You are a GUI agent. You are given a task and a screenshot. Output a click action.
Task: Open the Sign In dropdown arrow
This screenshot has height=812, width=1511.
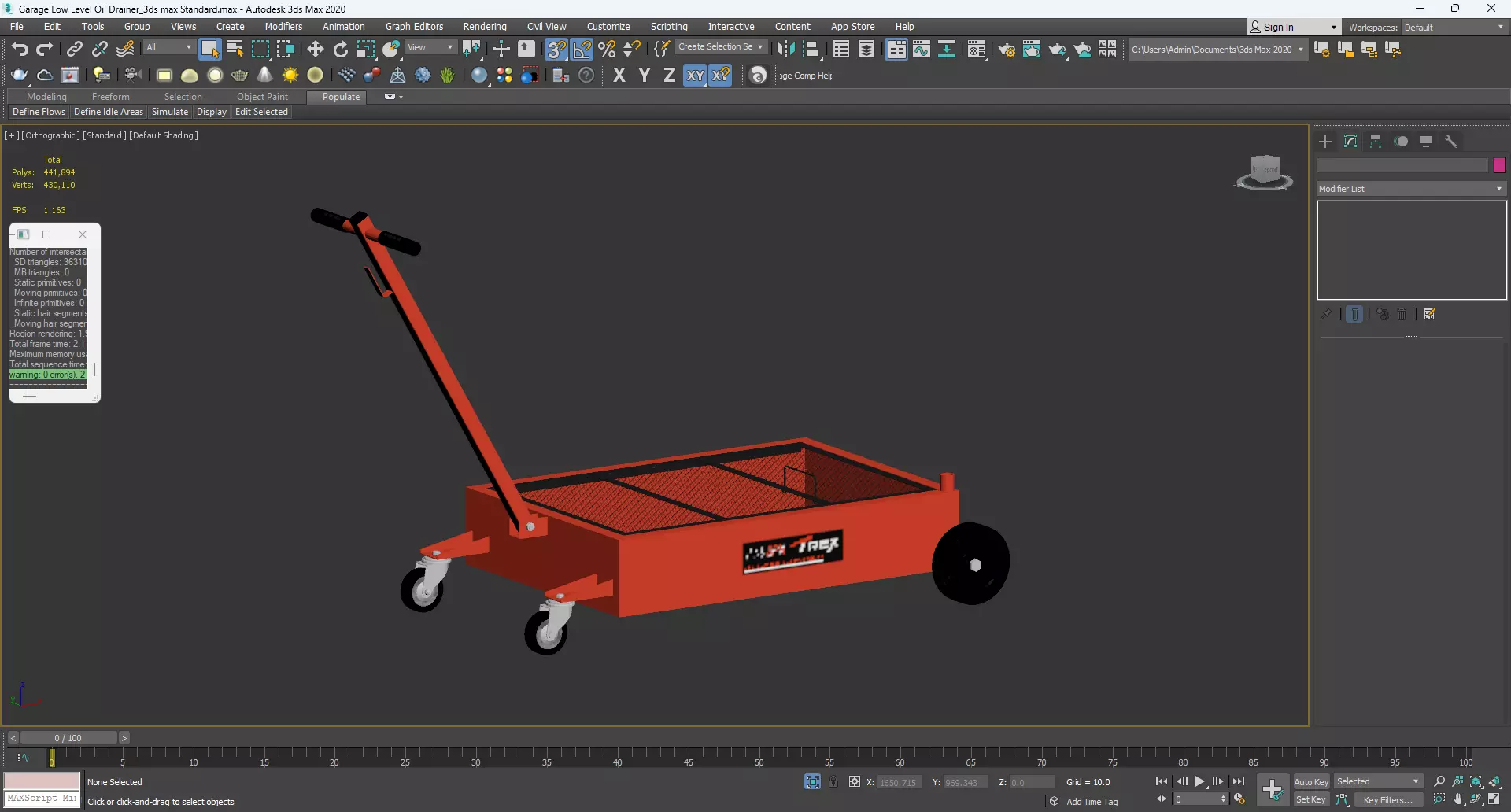pos(1333,28)
